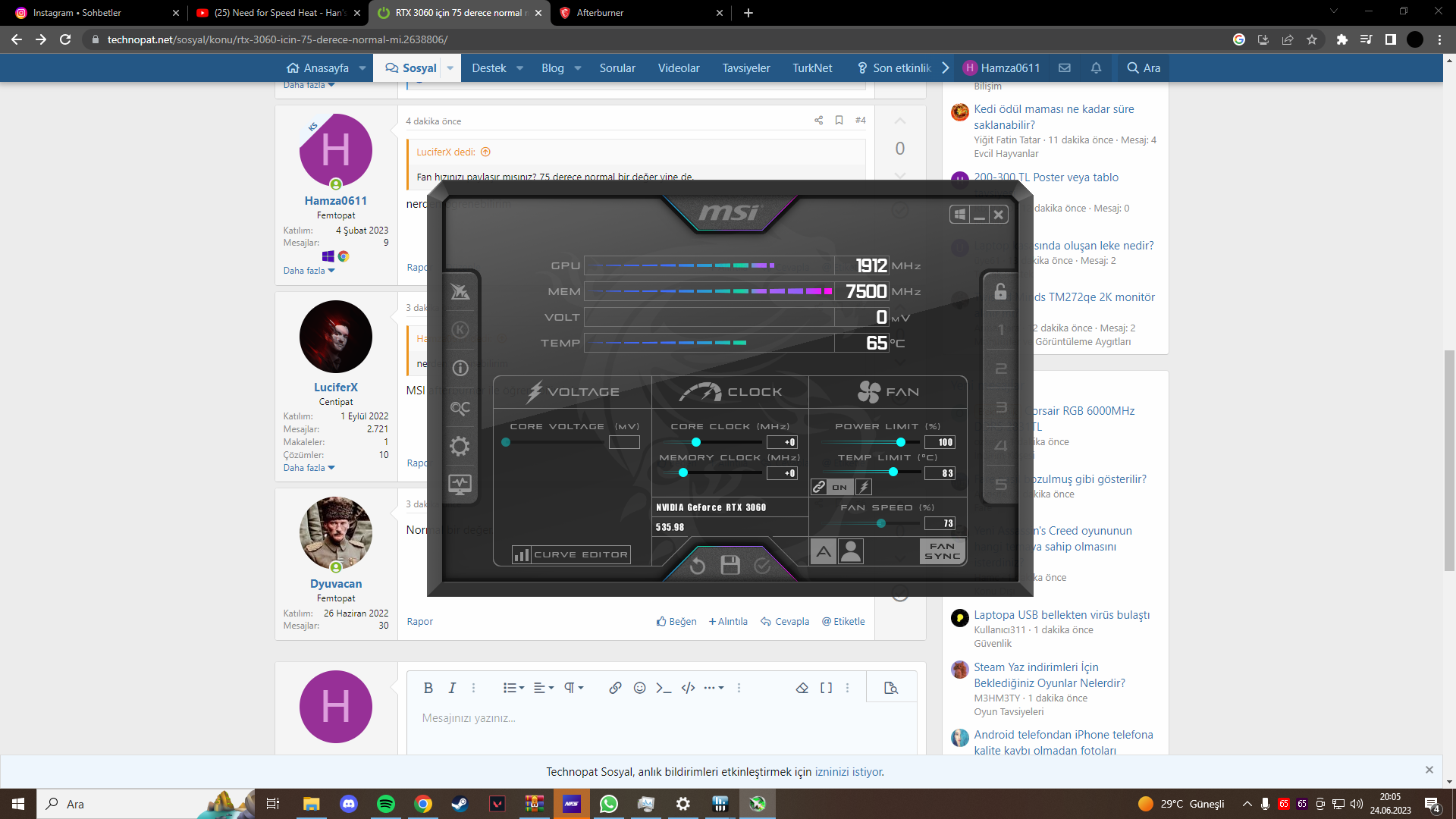Image resolution: width=1456 pixels, height=819 pixels.
Task: Reset settings with the circular arrow icon
Action: tap(697, 566)
